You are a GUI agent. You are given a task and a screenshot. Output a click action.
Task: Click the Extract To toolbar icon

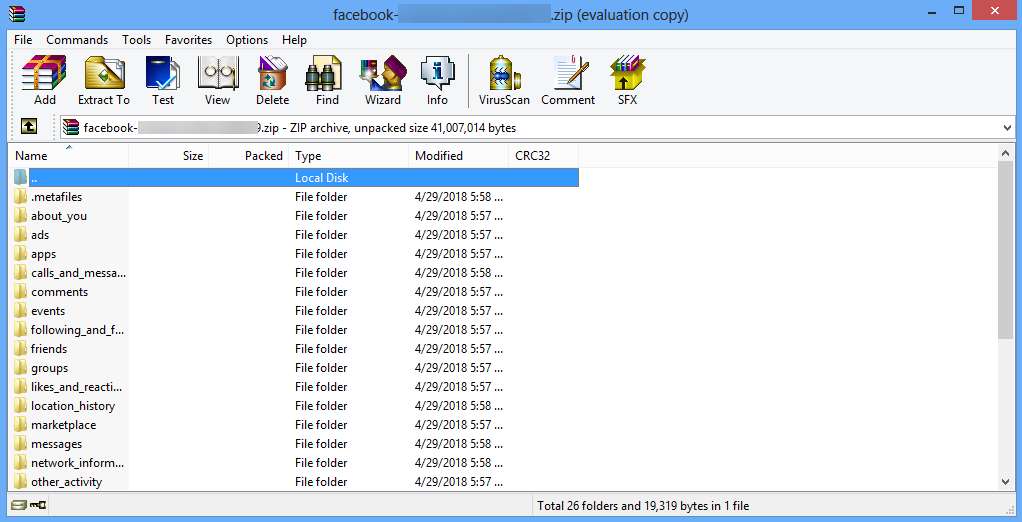point(104,80)
